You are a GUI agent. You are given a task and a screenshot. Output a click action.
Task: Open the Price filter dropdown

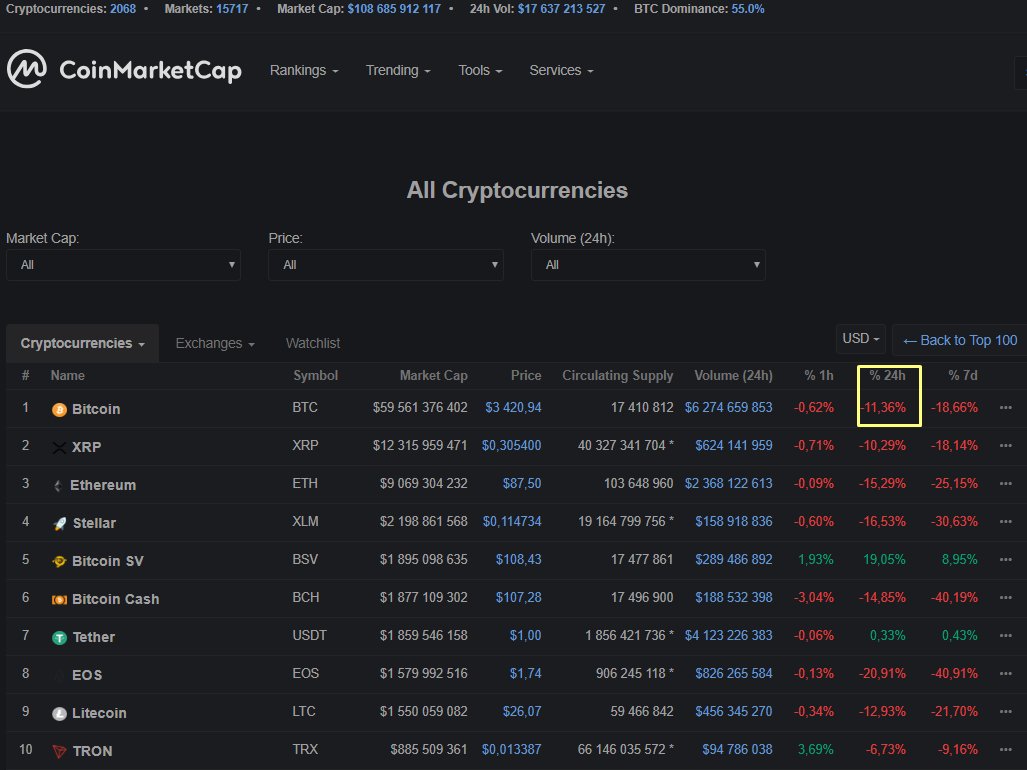pos(385,265)
